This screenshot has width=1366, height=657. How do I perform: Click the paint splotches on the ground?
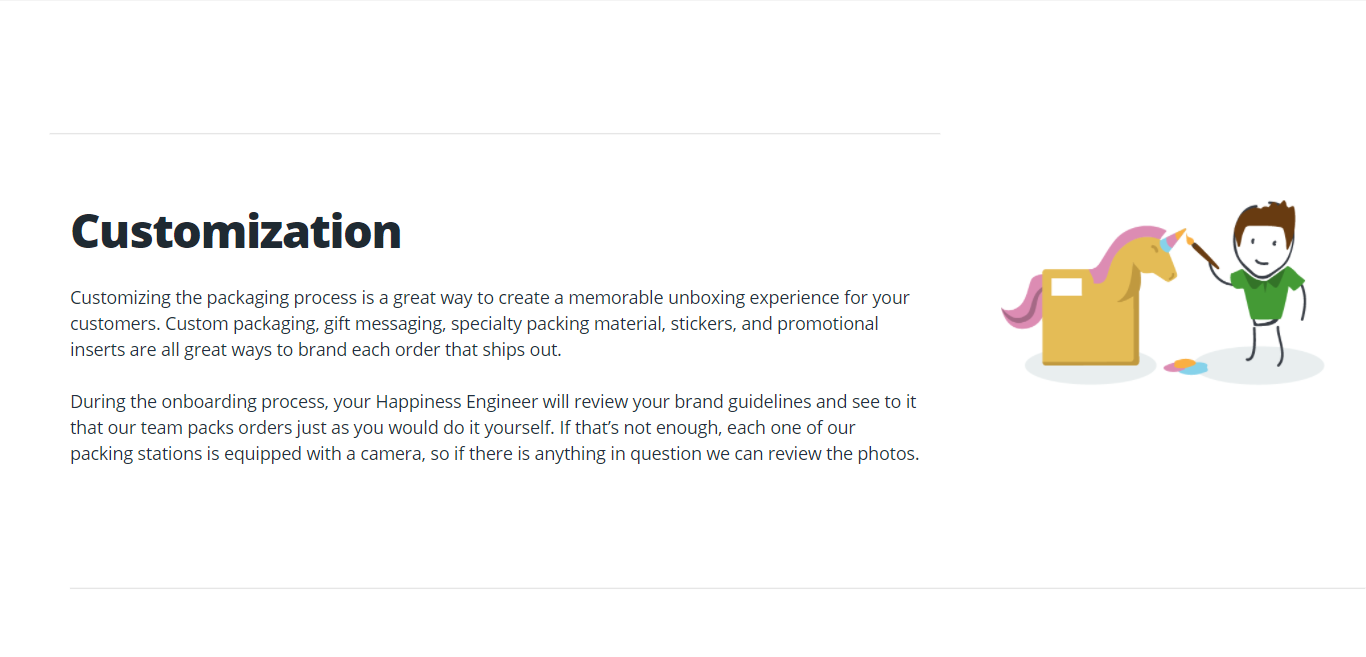click(1186, 367)
